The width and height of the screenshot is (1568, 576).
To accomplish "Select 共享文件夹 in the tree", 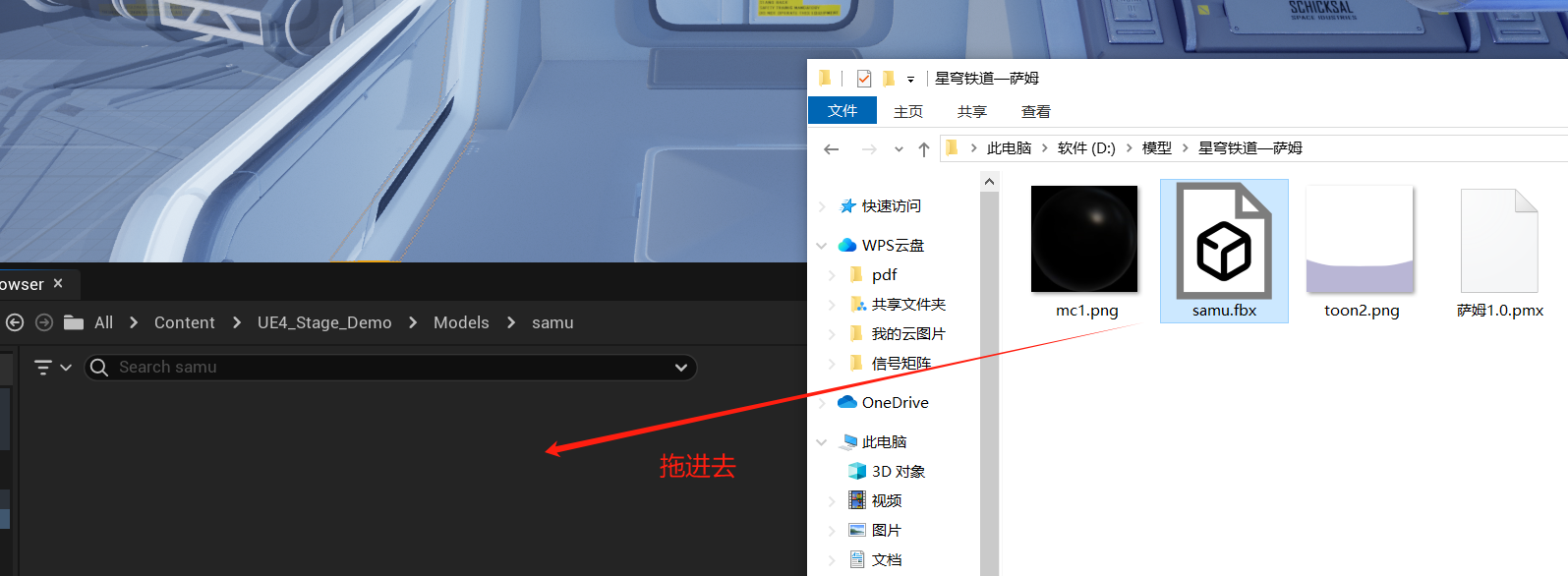I will 908,304.
